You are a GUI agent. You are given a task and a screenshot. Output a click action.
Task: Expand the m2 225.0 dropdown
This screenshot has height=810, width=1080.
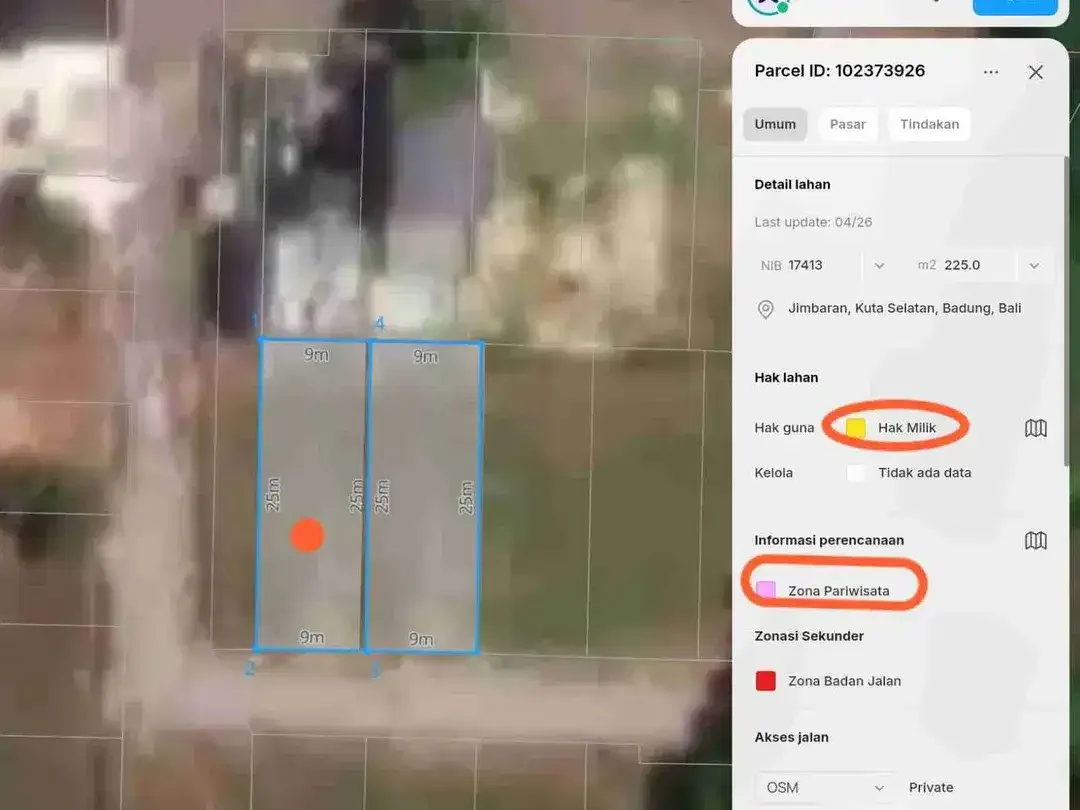1034,265
